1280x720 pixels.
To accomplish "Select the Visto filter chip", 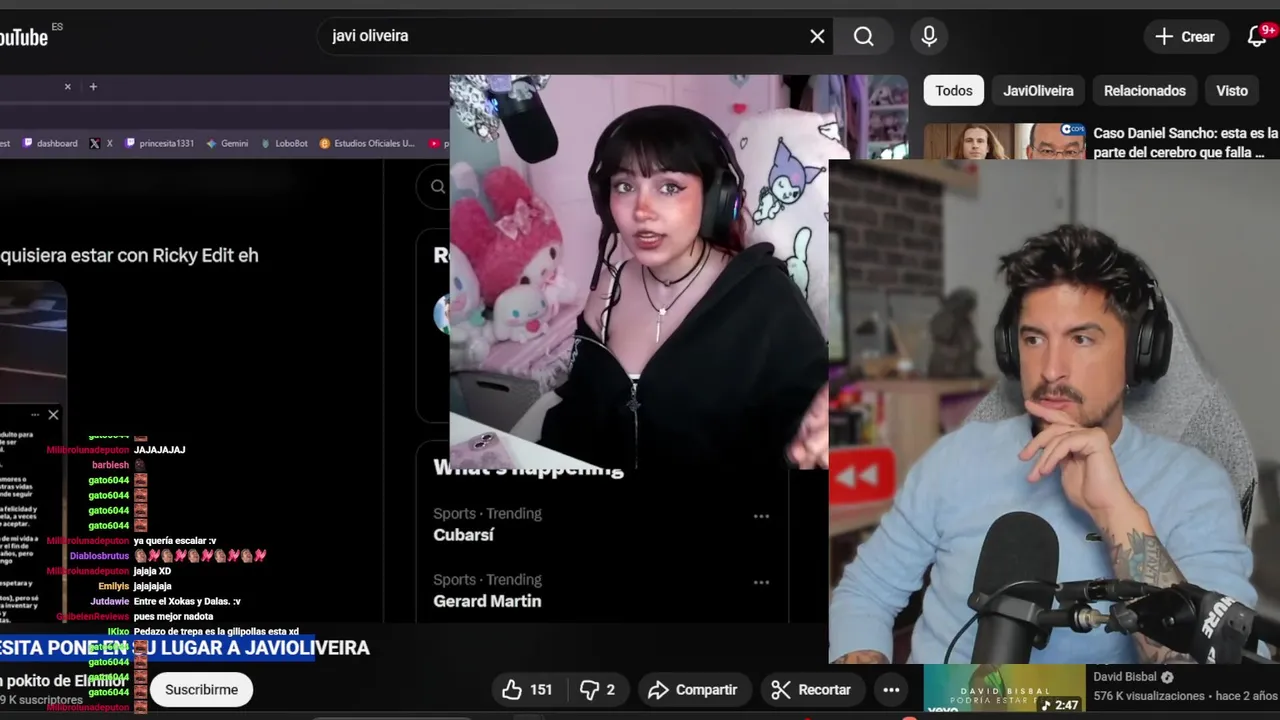I will click(1232, 91).
